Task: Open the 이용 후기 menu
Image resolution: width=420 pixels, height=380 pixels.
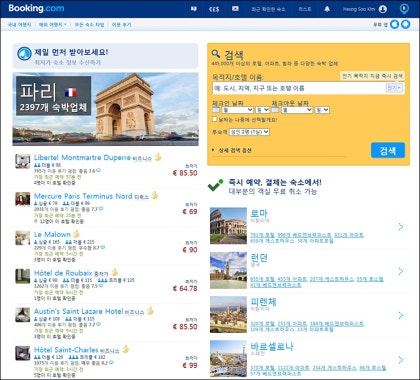Action: (121, 25)
